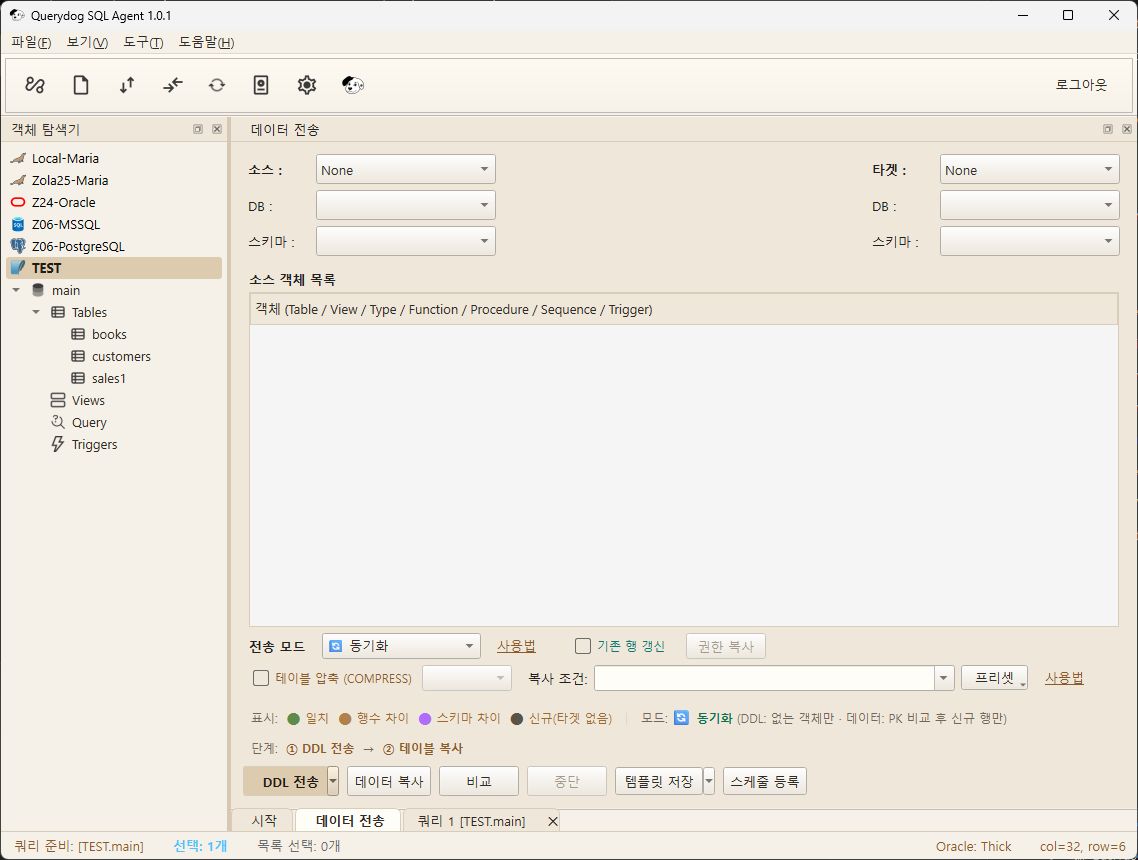Image resolution: width=1138 pixels, height=860 pixels.
Task: Click the 템플릿 저장 button
Action: [x=659, y=782]
